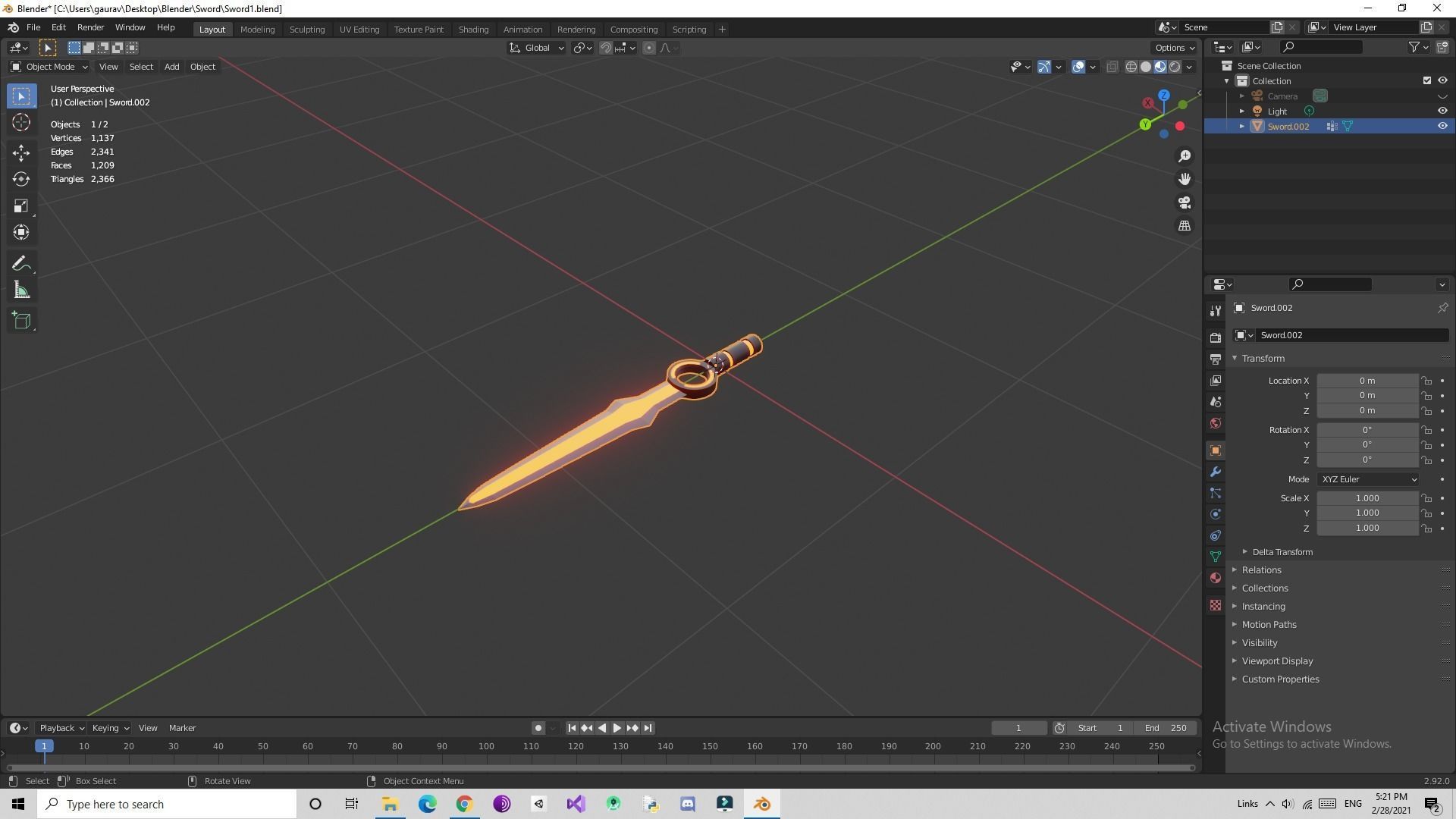The image size is (1456, 819).
Task: Select the Add Cube tool
Action: pyautogui.click(x=21, y=321)
